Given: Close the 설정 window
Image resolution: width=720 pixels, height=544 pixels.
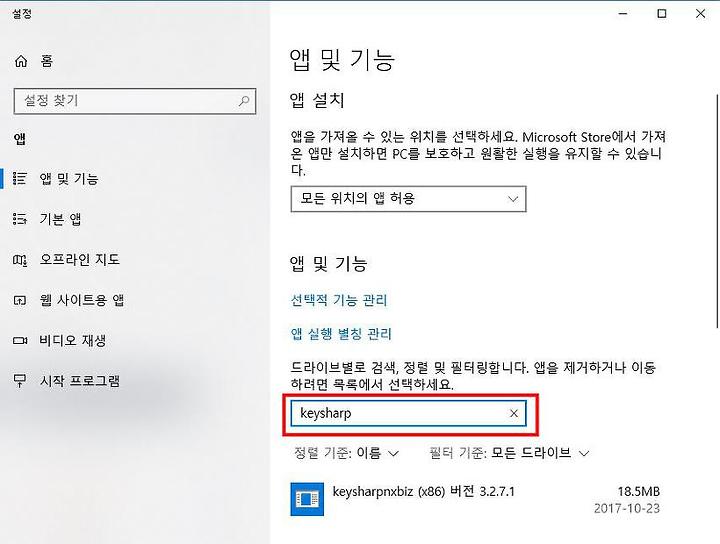Looking at the screenshot, I should coord(700,14).
